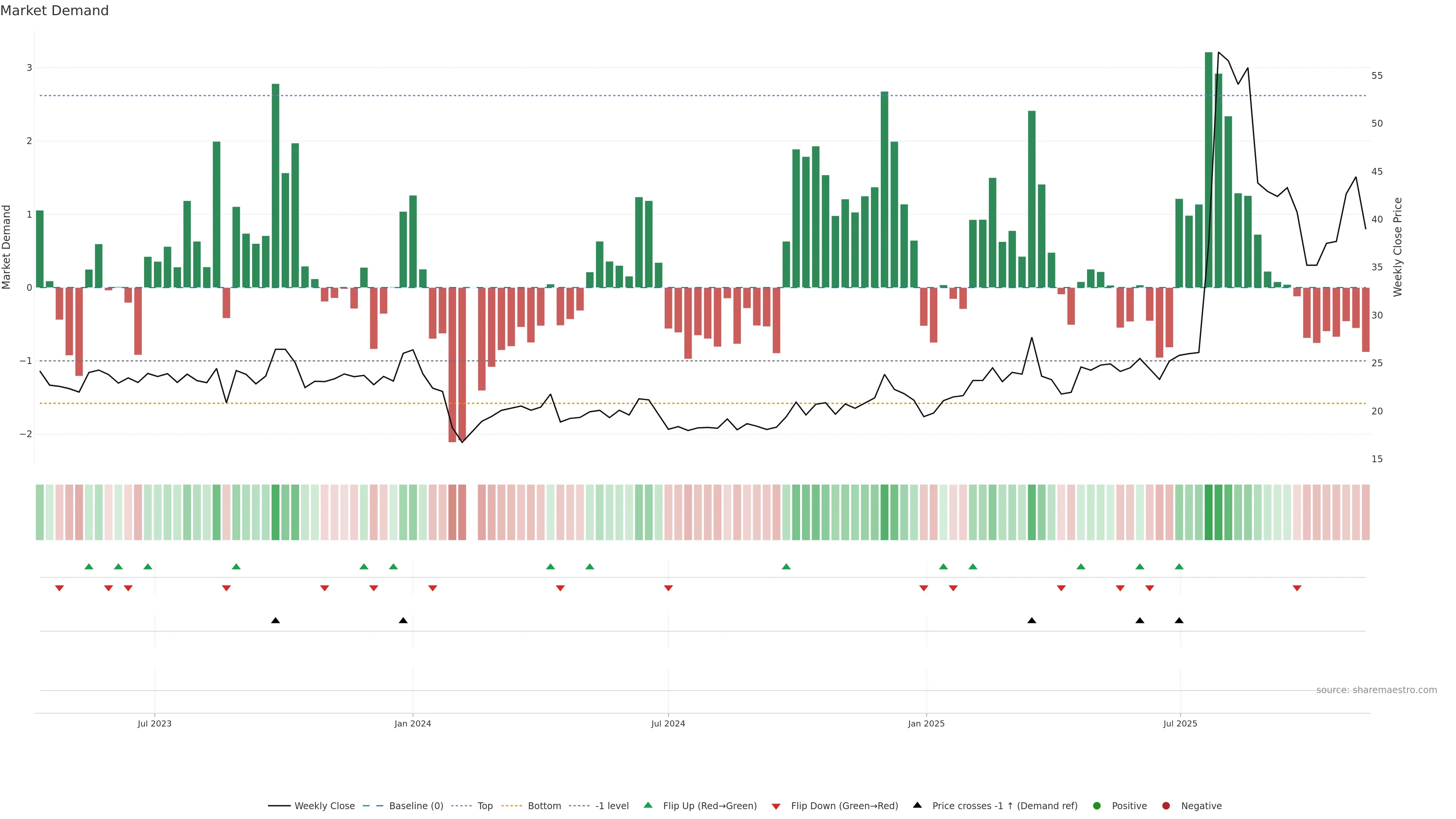
Task: Click the Weekly Close legend line icon
Action: (x=279, y=806)
